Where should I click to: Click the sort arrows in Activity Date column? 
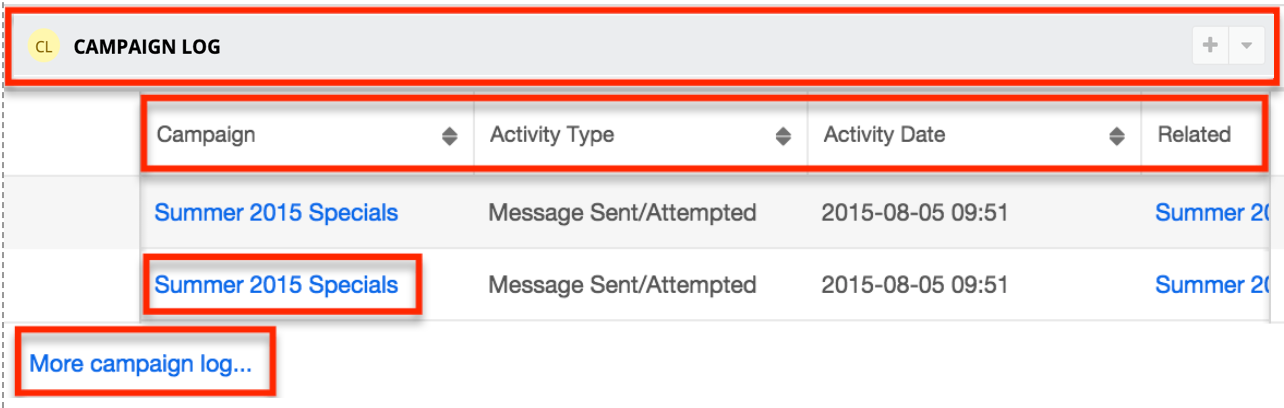click(1117, 136)
